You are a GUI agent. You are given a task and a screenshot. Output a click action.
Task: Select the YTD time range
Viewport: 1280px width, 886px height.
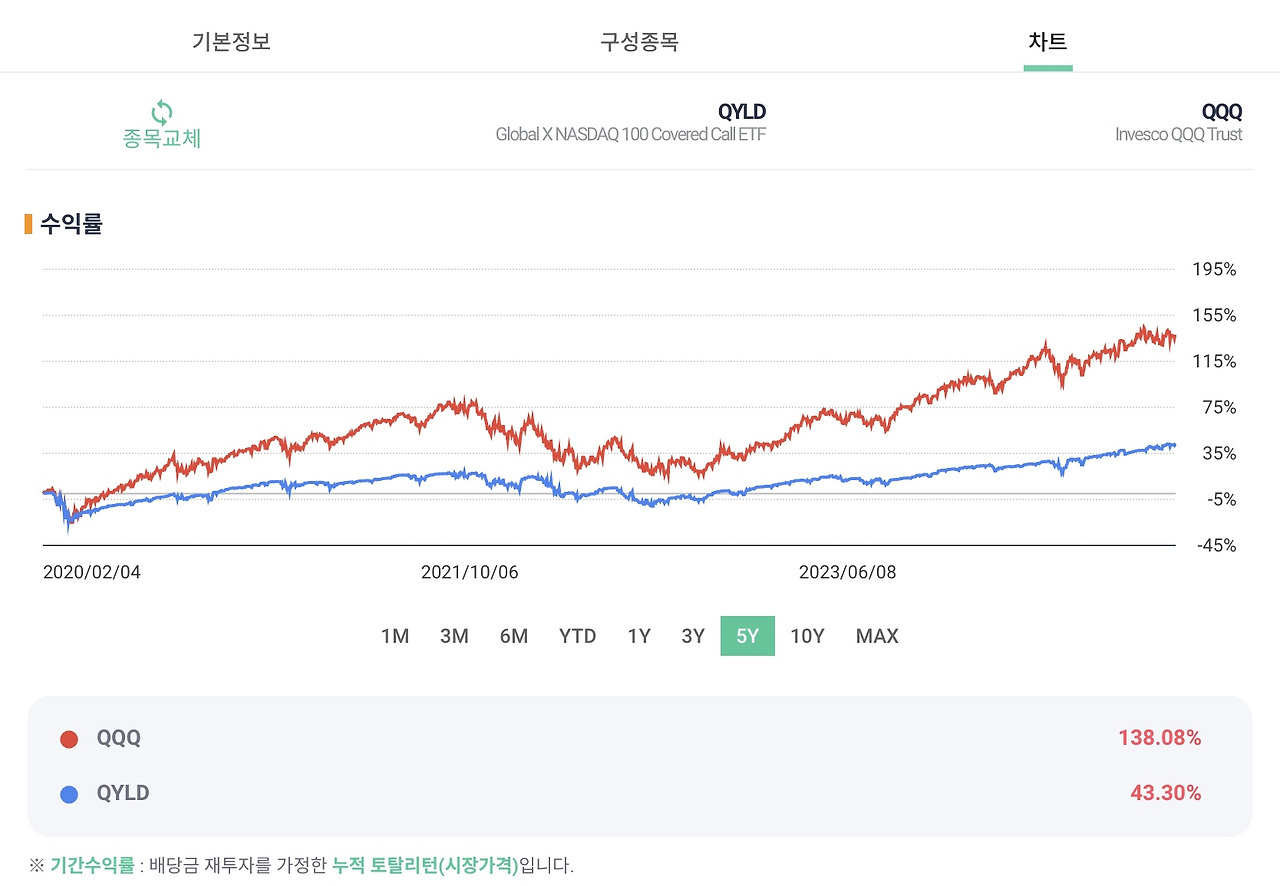577,635
